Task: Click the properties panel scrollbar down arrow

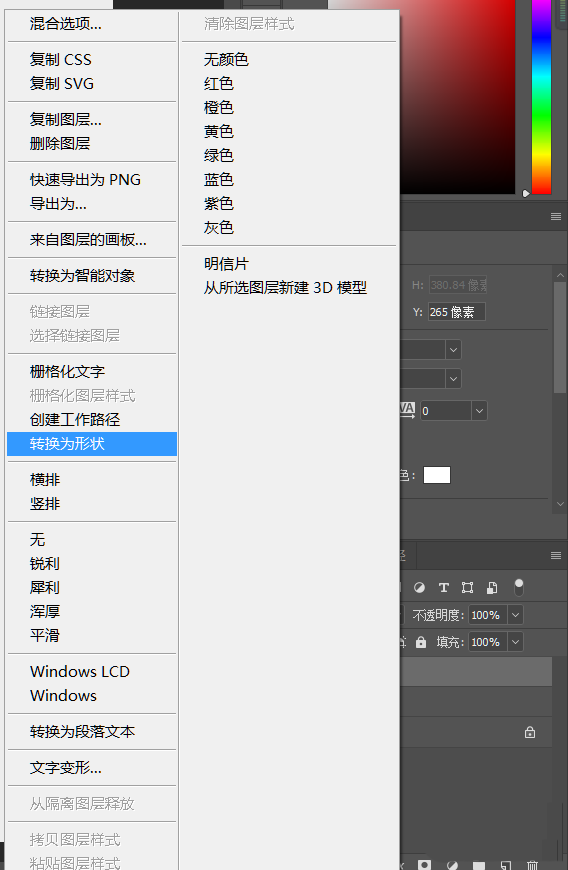Action: tap(560, 504)
